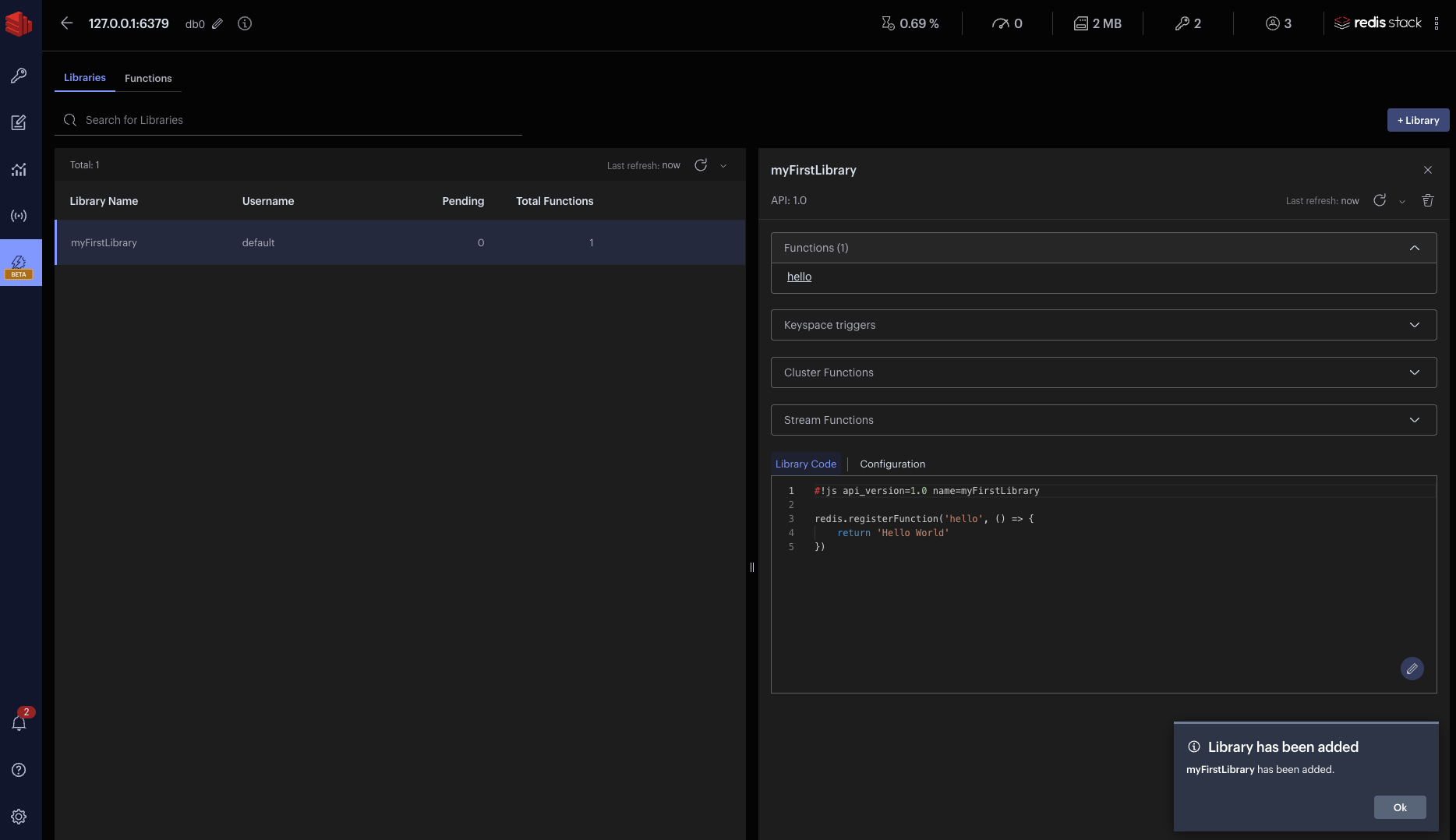The height and width of the screenshot is (840, 1456).
Task: Click the edit library code pencil button
Action: pyautogui.click(x=1412, y=669)
